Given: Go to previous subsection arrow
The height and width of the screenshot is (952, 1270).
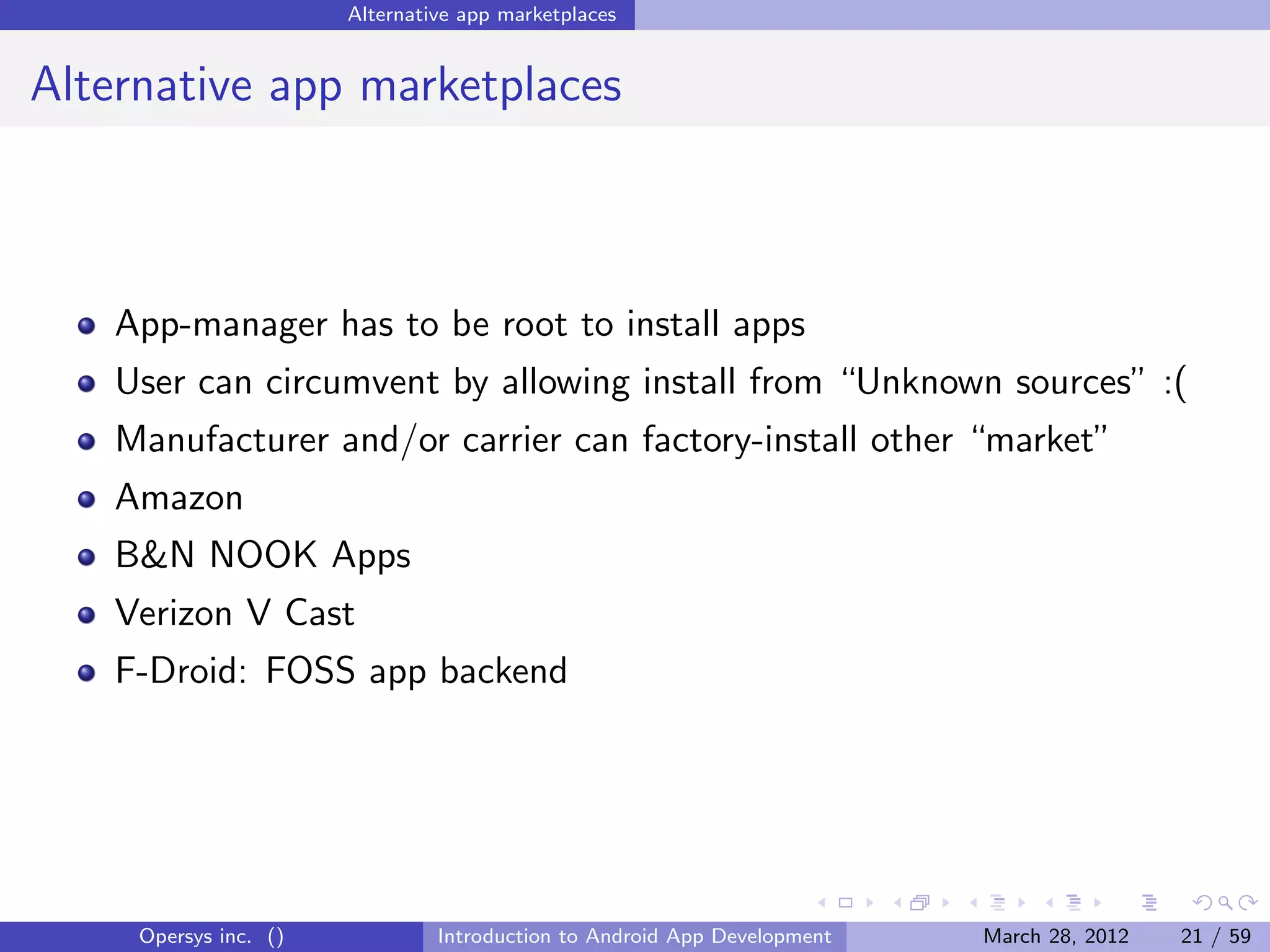Looking at the screenshot, I should click(x=973, y=903).
